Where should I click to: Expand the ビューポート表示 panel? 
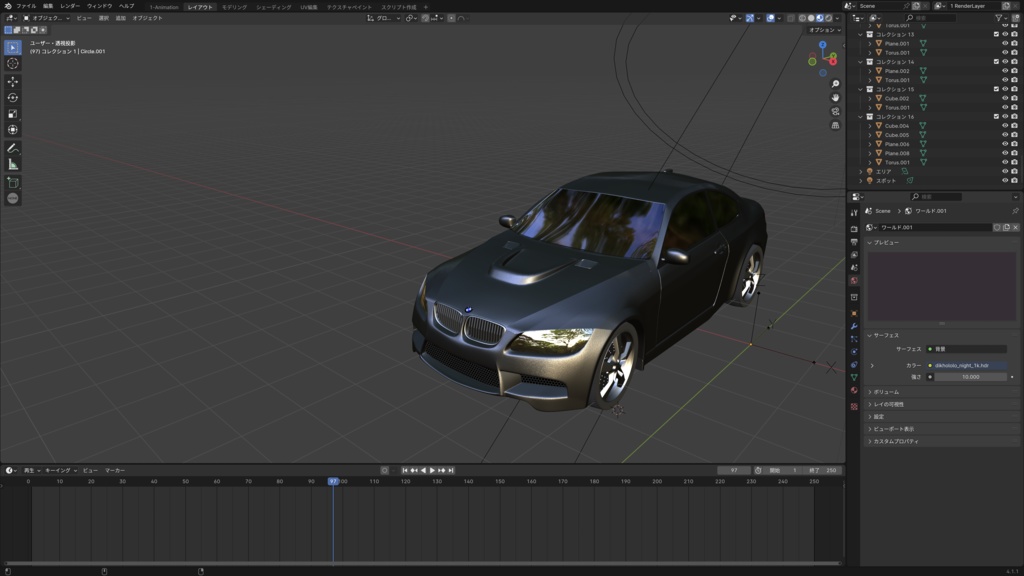coord(940,429)
